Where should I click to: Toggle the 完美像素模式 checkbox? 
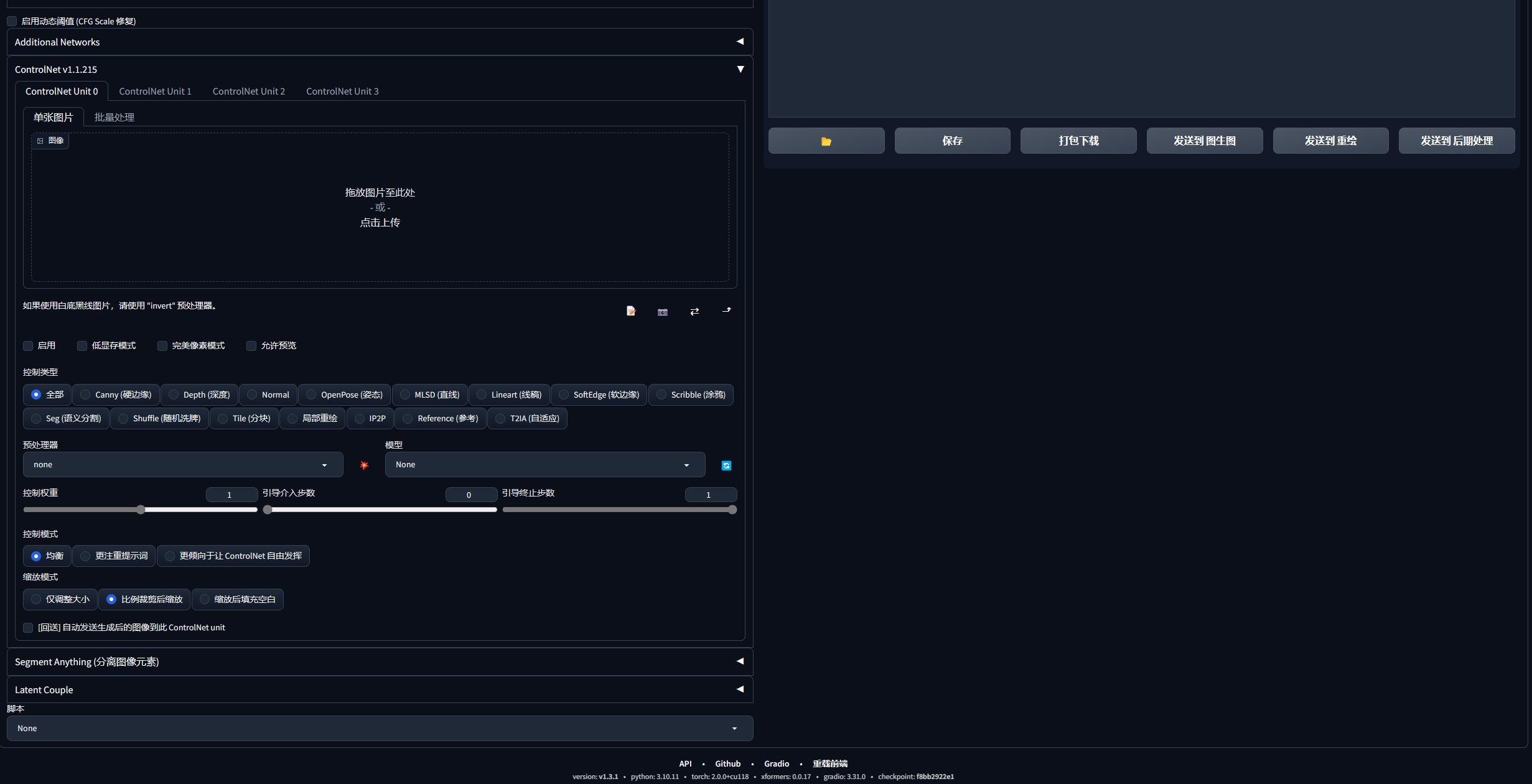tap(162, 346)
